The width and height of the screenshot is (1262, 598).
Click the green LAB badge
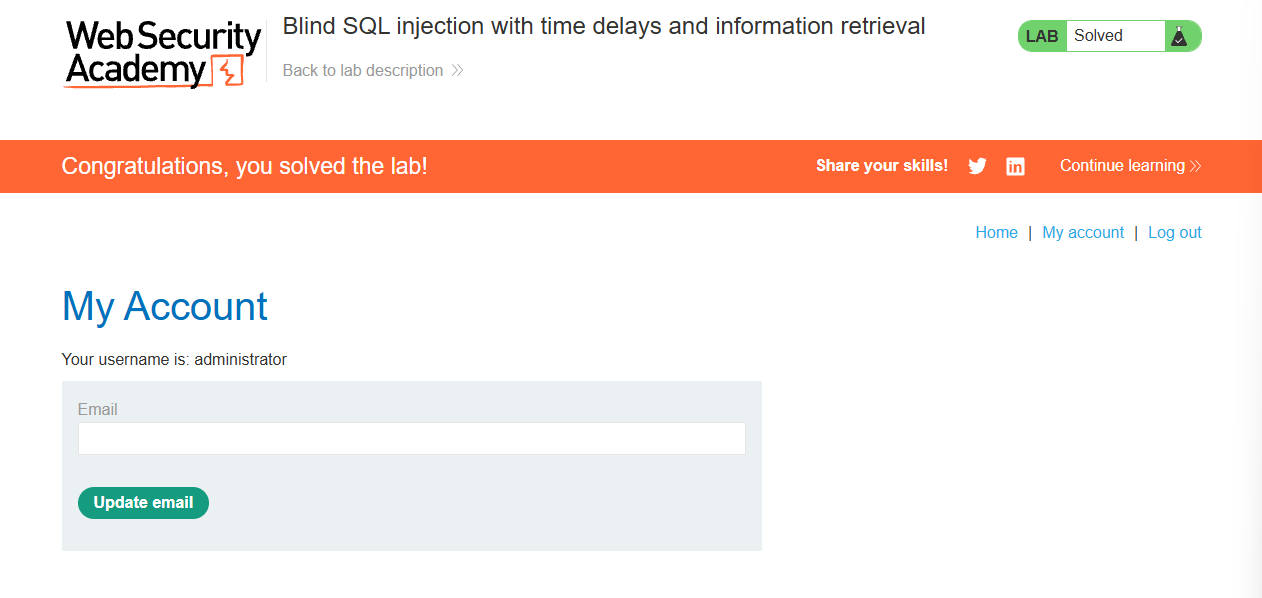click(1042, 36)
